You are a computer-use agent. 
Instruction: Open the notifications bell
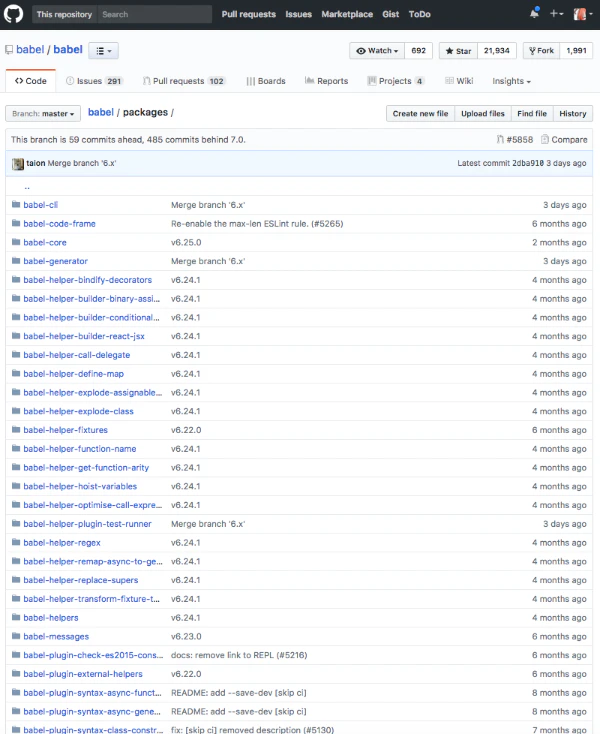tap(534, 14)
